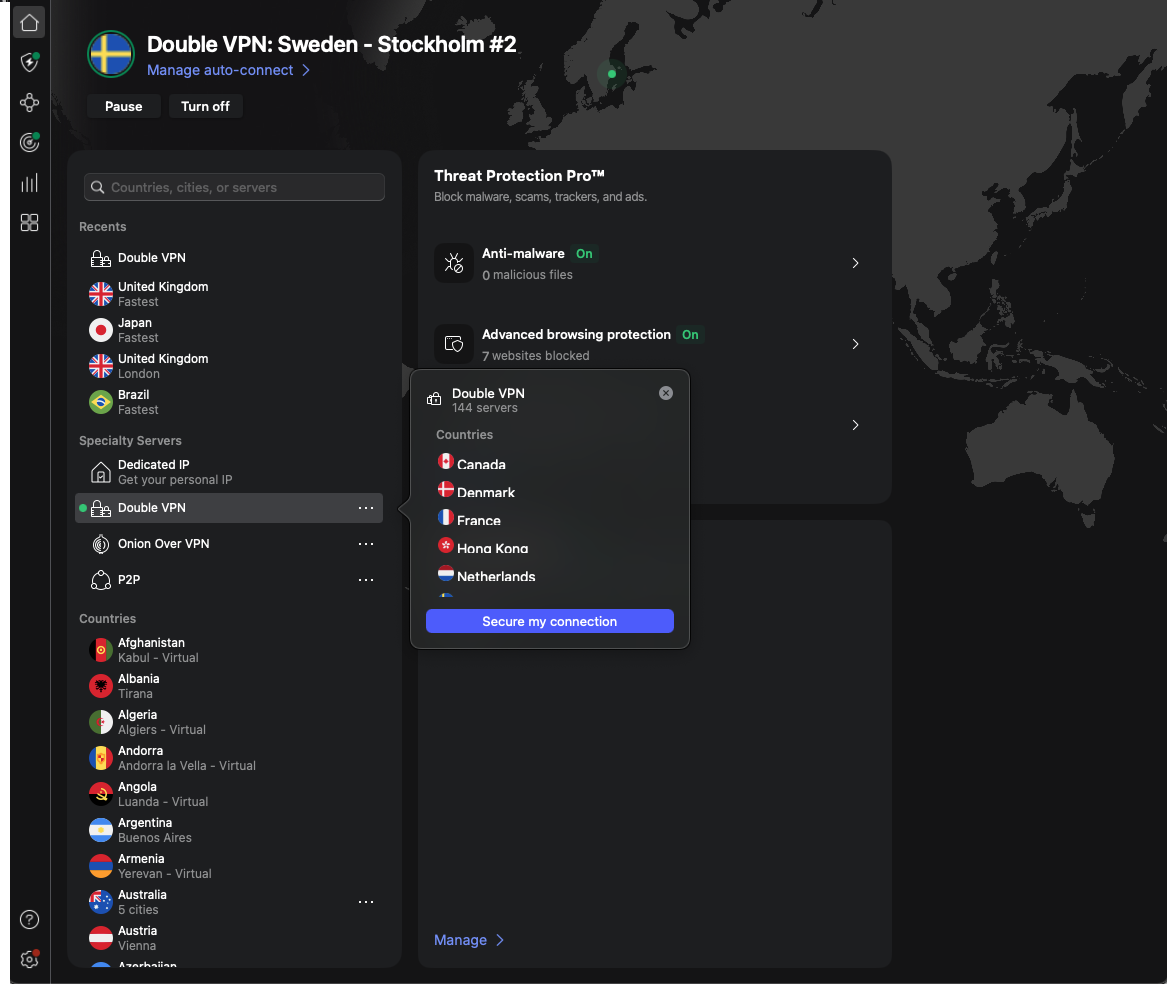The image size is (1167, 984).
Task: Select Afghanistan Kabul - Virtual row
Action: tap(229, 650)
